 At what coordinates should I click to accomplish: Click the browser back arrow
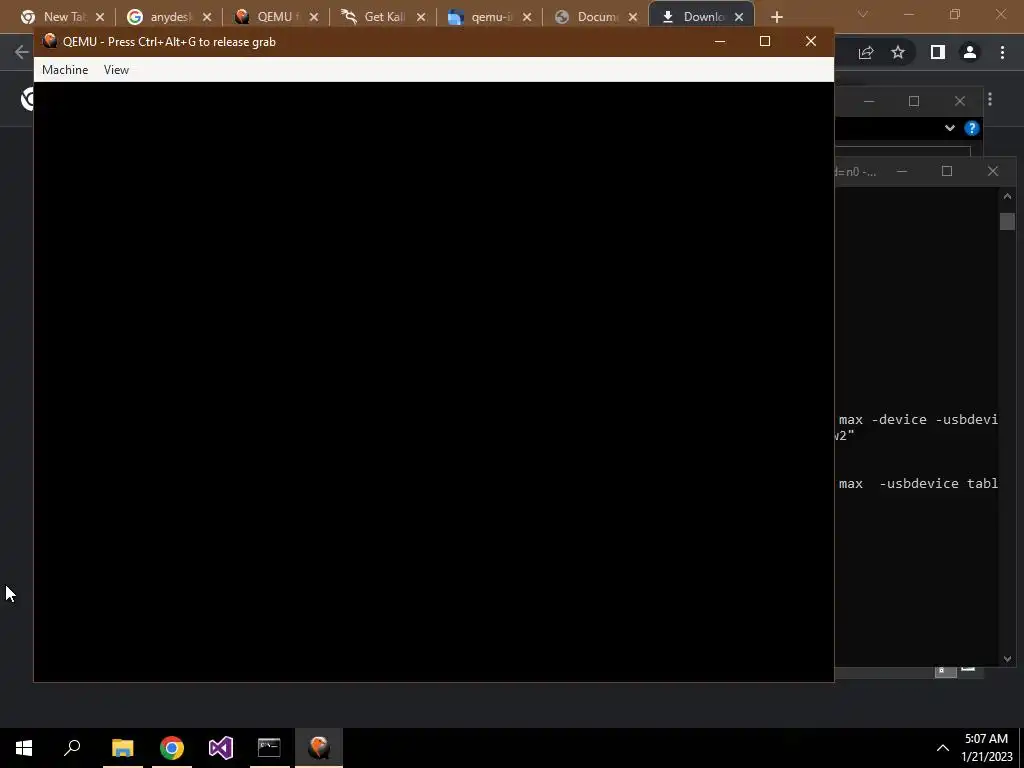coord(22,52)
